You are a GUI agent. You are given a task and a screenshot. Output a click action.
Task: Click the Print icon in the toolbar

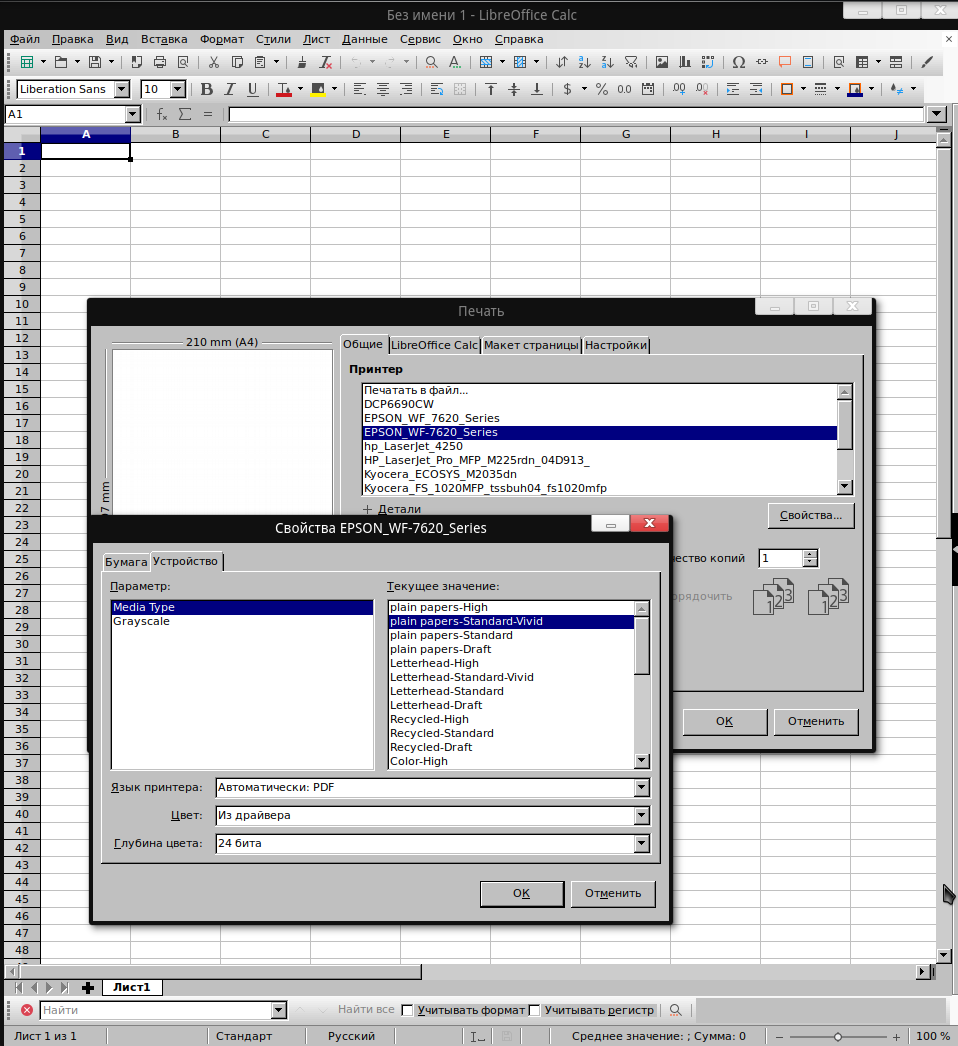pyautogui.click(x=159, y=62)
